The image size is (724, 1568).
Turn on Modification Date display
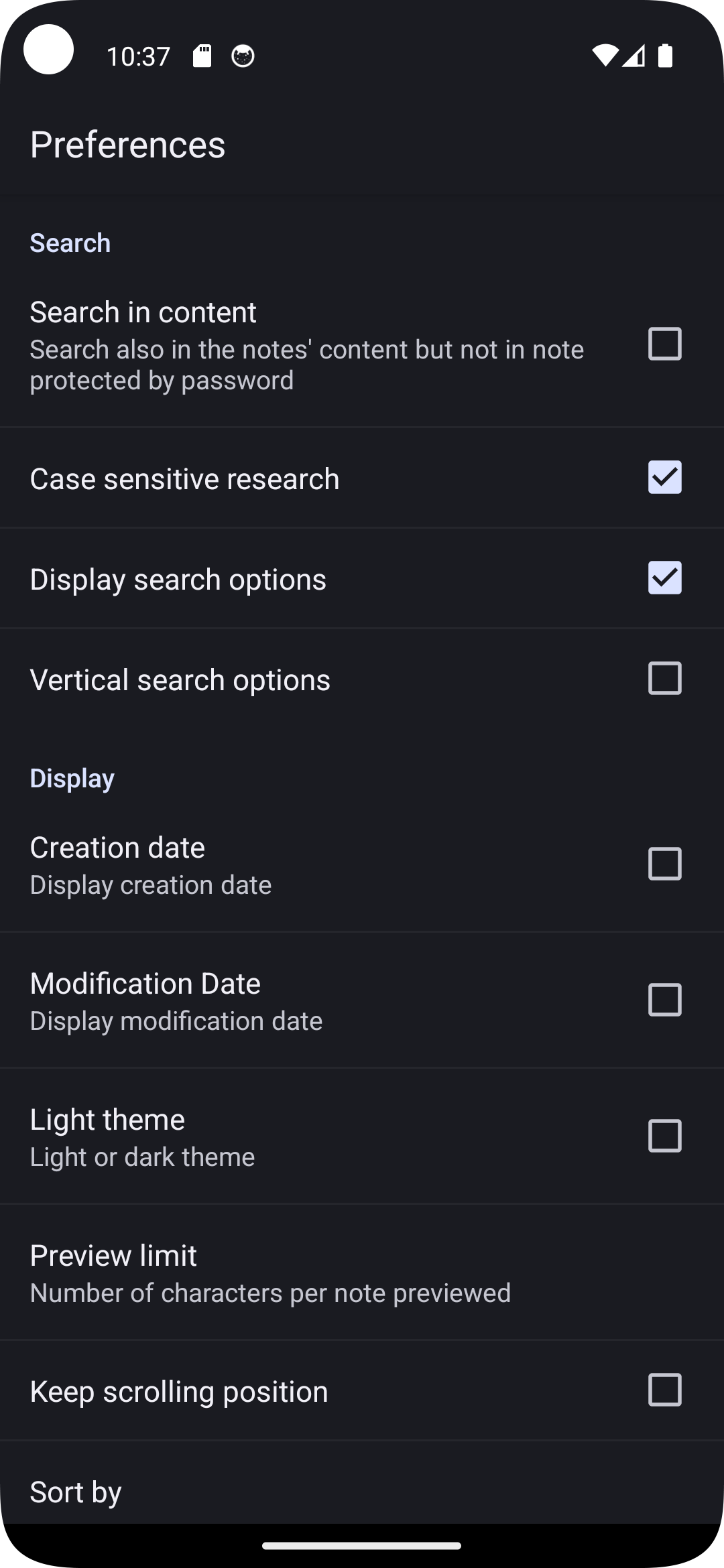pyautogui.click(x=664, y=1000)
